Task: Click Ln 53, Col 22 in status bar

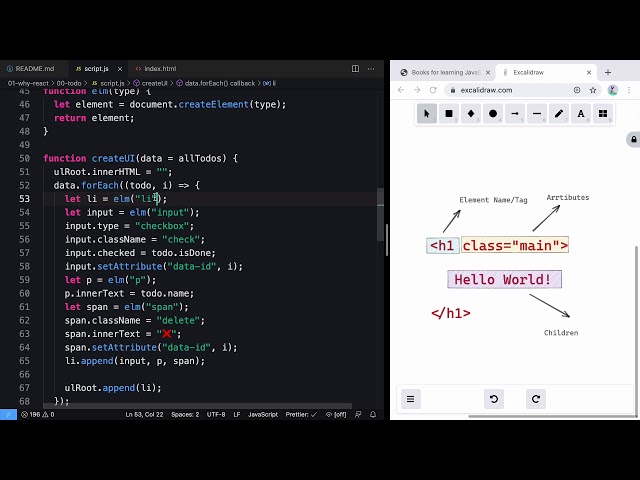Action: tap(144, 414)
